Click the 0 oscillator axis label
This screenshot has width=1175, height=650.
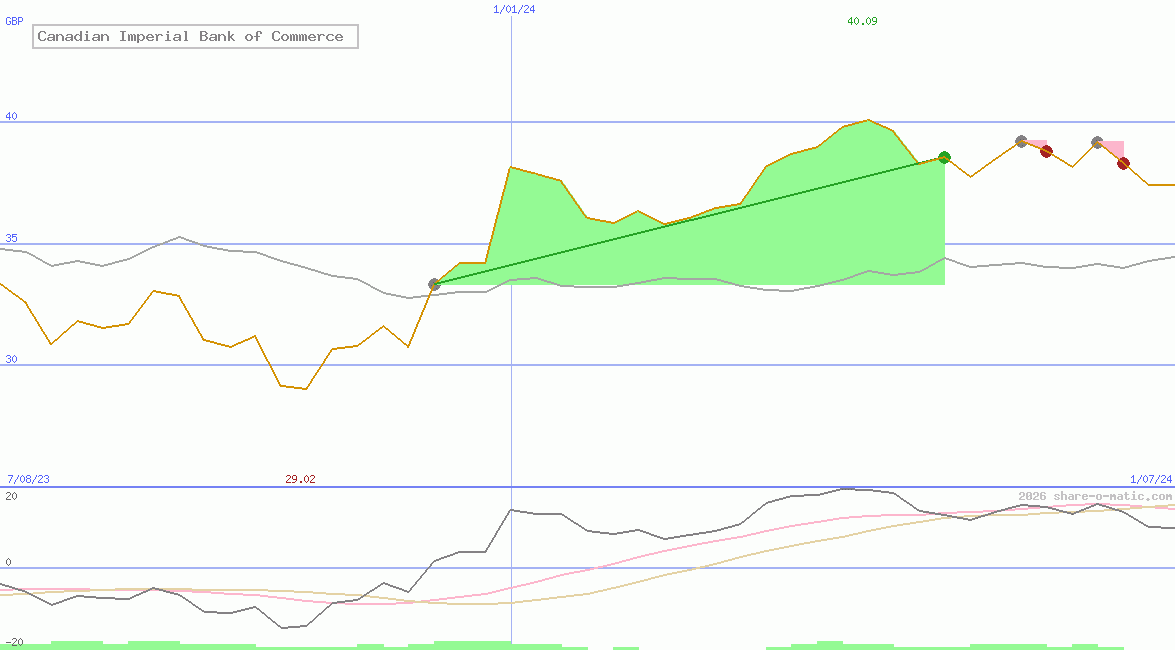tap(8, 562)
